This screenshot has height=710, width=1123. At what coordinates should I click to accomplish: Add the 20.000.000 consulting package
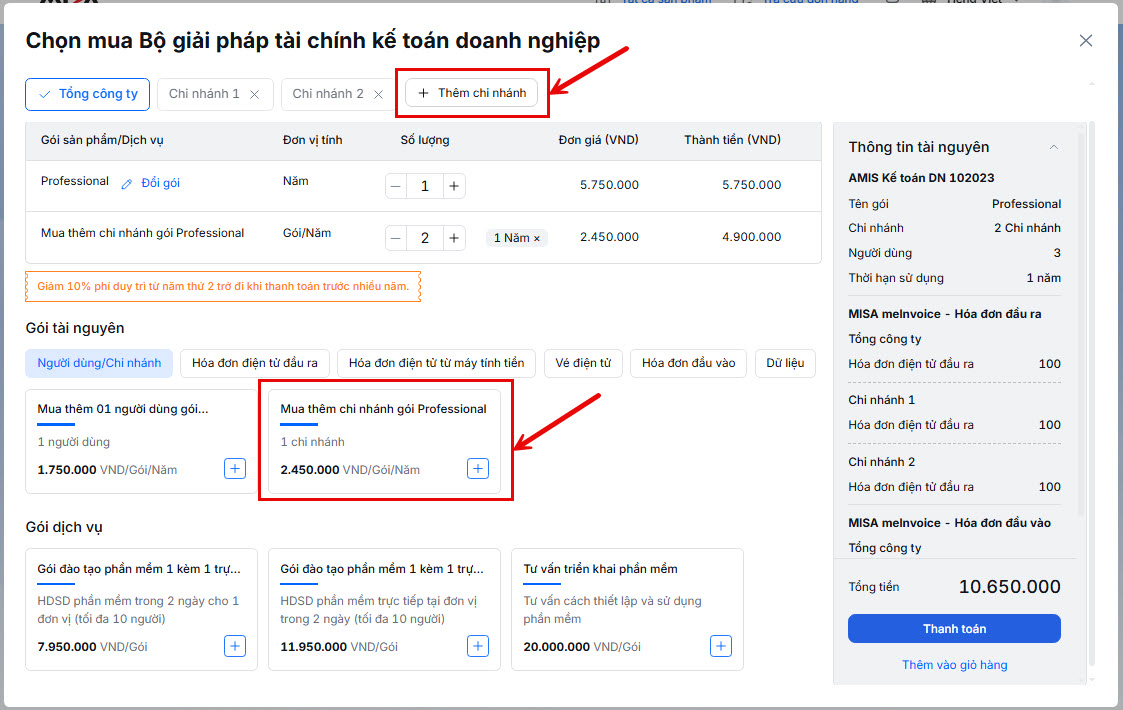point(720,646)
